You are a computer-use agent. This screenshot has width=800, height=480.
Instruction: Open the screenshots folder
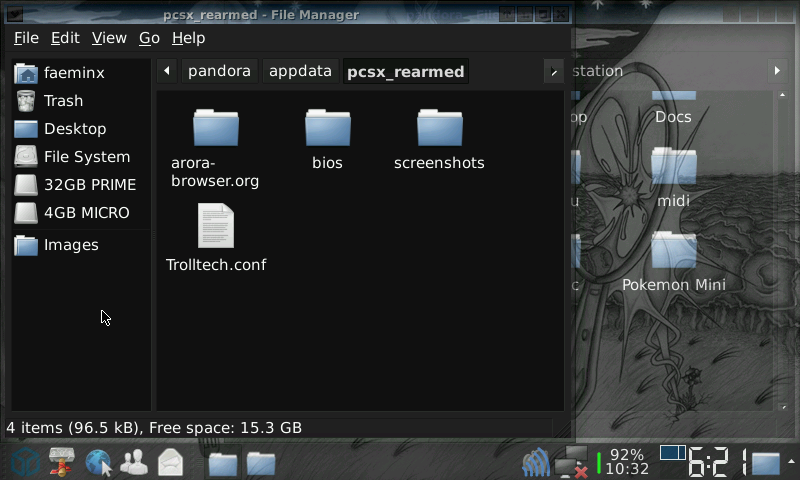point(439,129)
